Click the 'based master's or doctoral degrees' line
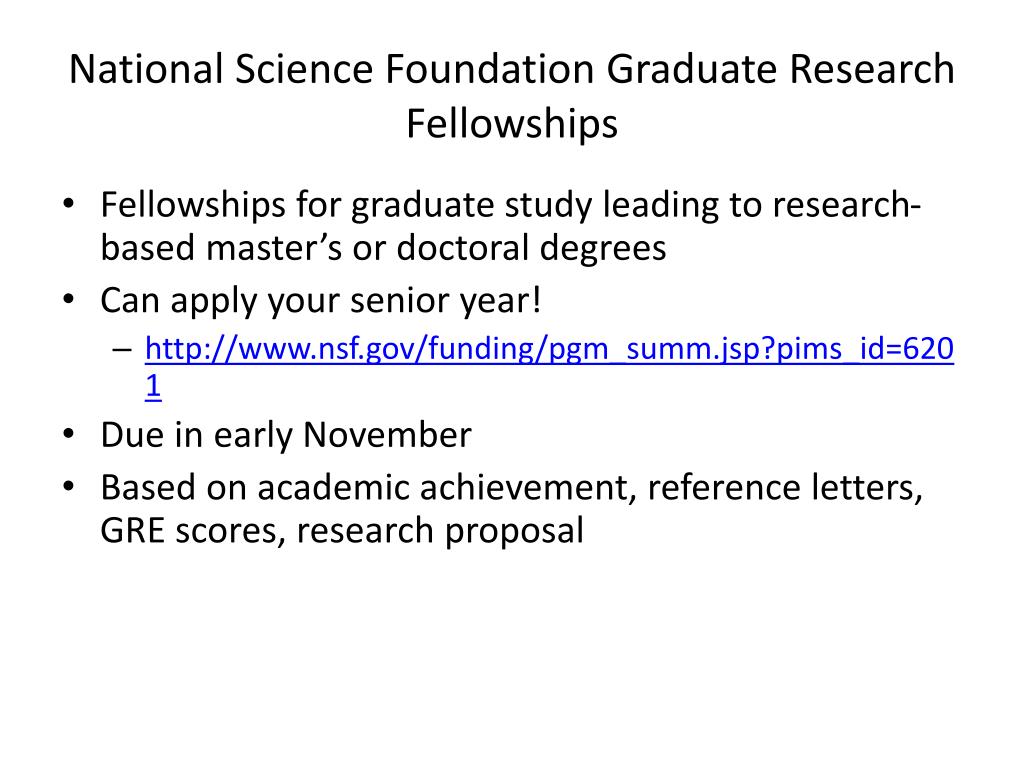 click(x=383, y=248)
